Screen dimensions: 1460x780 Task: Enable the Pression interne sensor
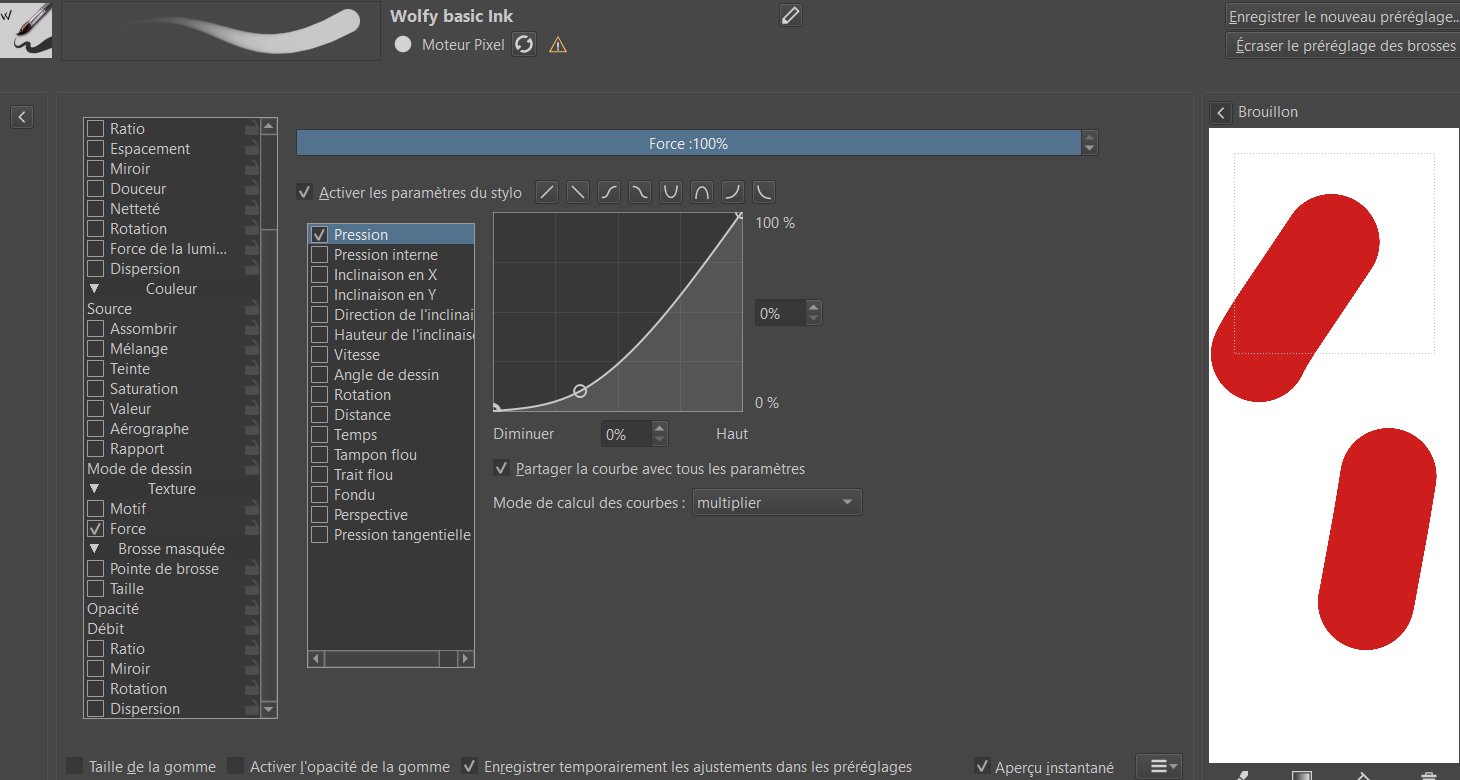(x=320, y=254)
